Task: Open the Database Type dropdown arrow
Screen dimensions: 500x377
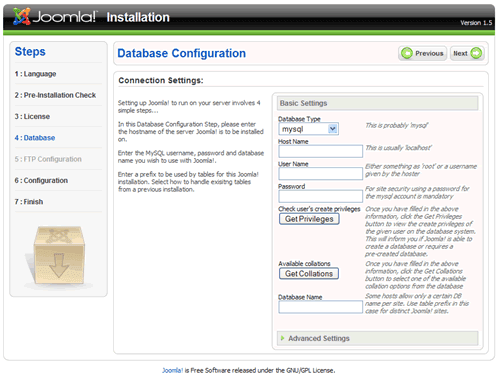Action: (x=332, y=129)
